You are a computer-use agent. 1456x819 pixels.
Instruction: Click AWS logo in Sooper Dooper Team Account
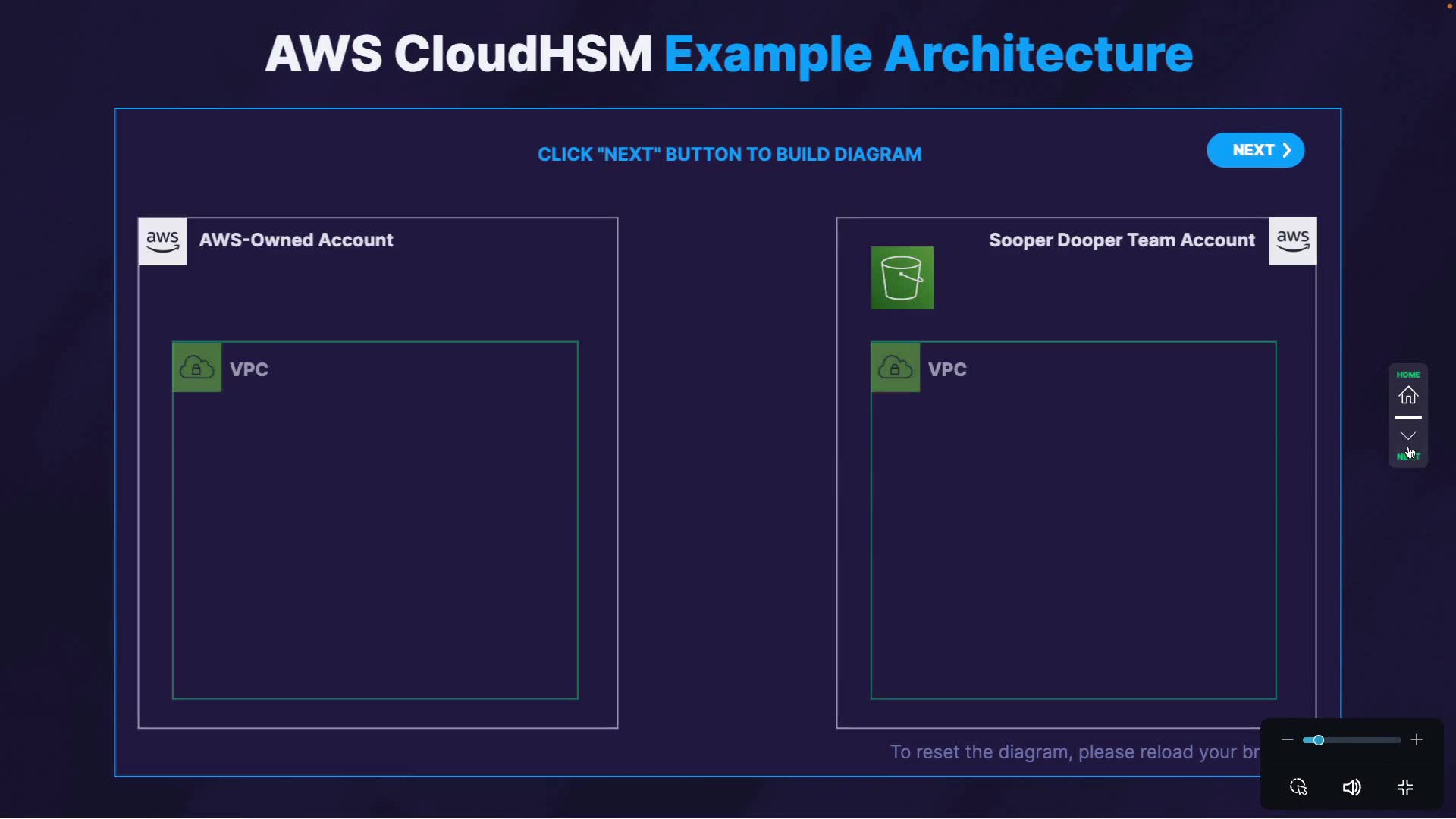tap(1292, 241)
